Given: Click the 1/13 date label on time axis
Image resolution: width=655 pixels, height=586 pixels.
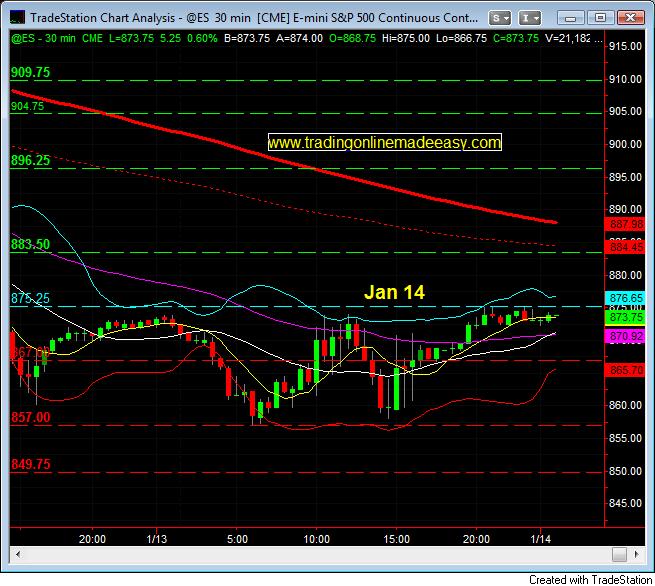Looking at the screenshot, I should pyautogui.click(x=157, y=539).
